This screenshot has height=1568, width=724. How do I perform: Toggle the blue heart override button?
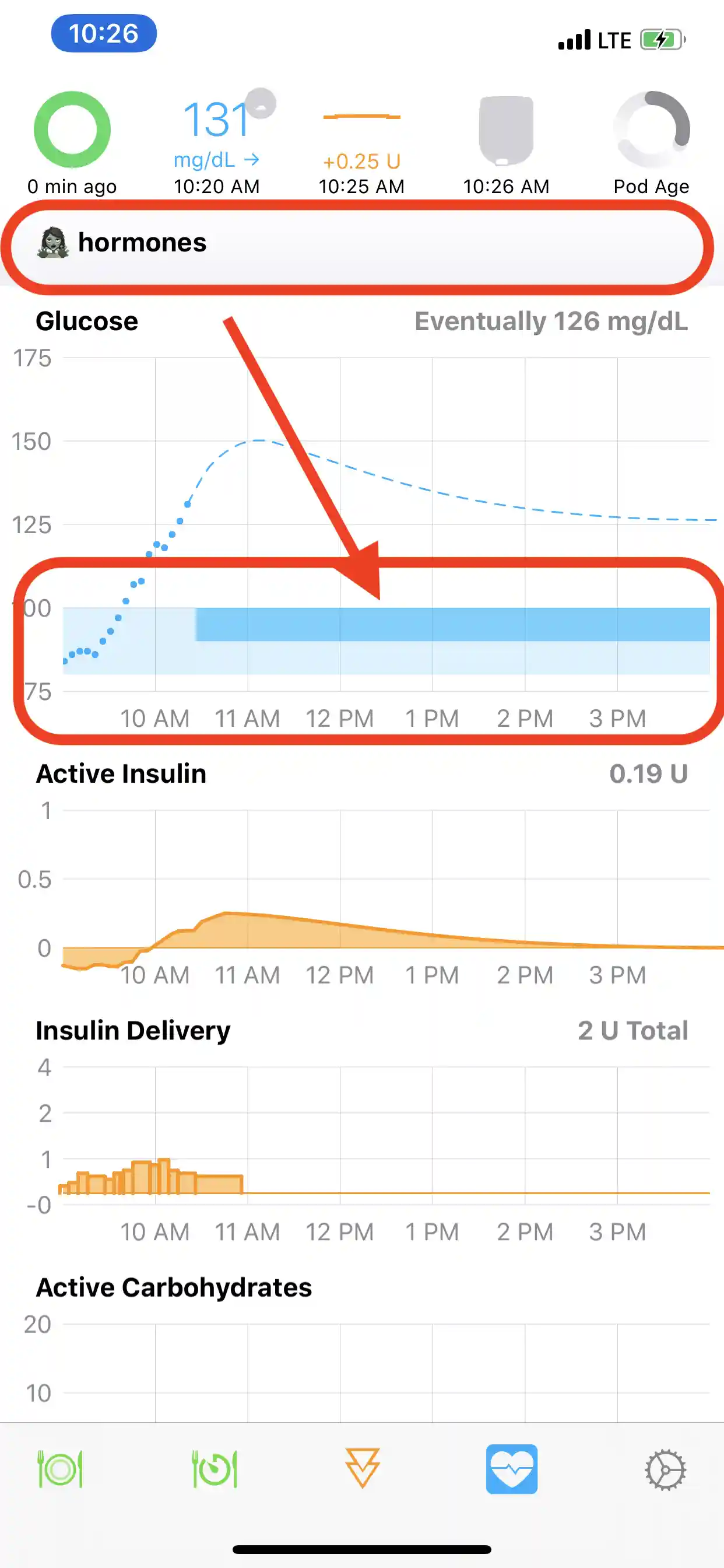(512, 1469)
